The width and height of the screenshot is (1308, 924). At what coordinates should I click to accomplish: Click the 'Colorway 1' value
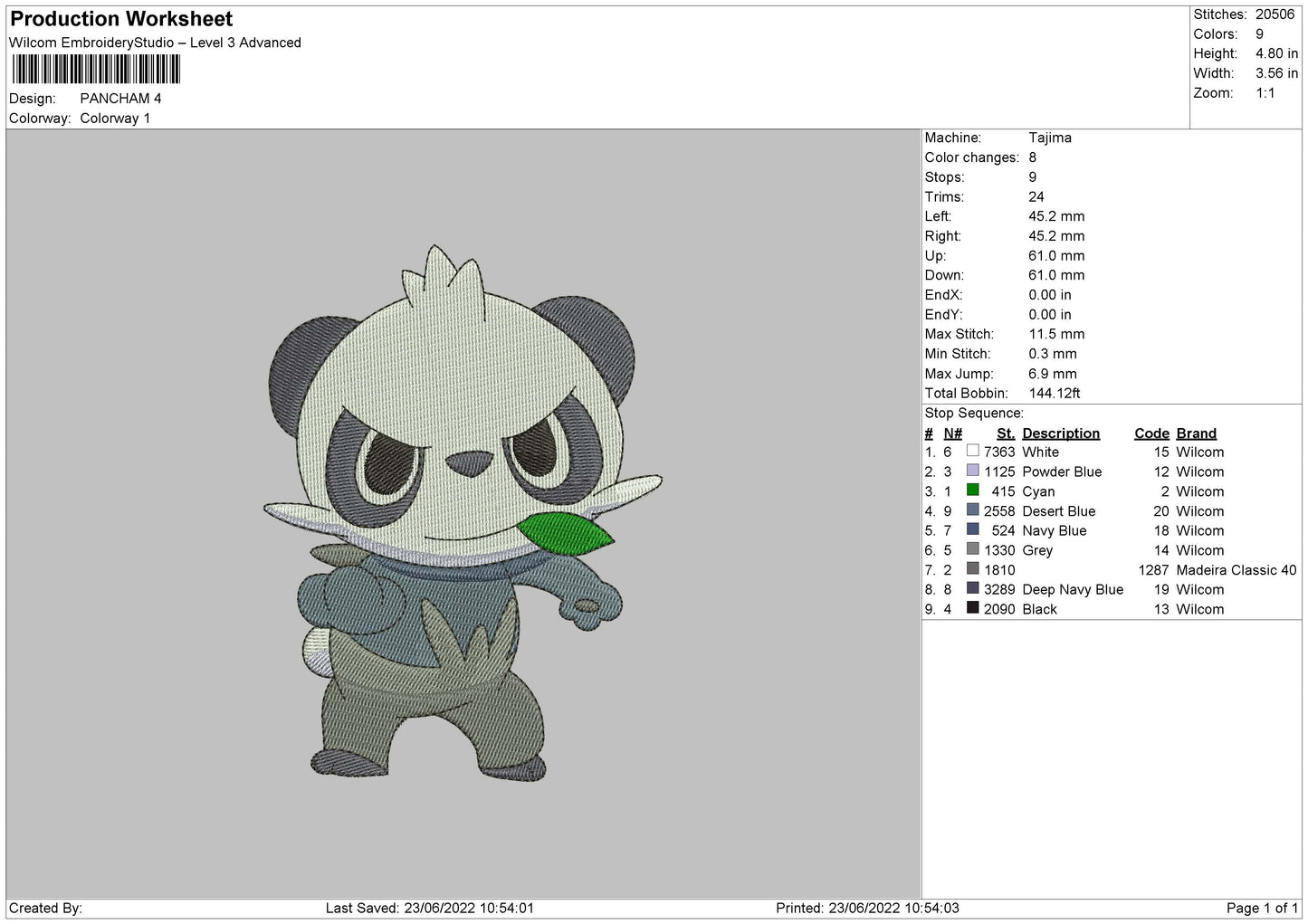115,119
